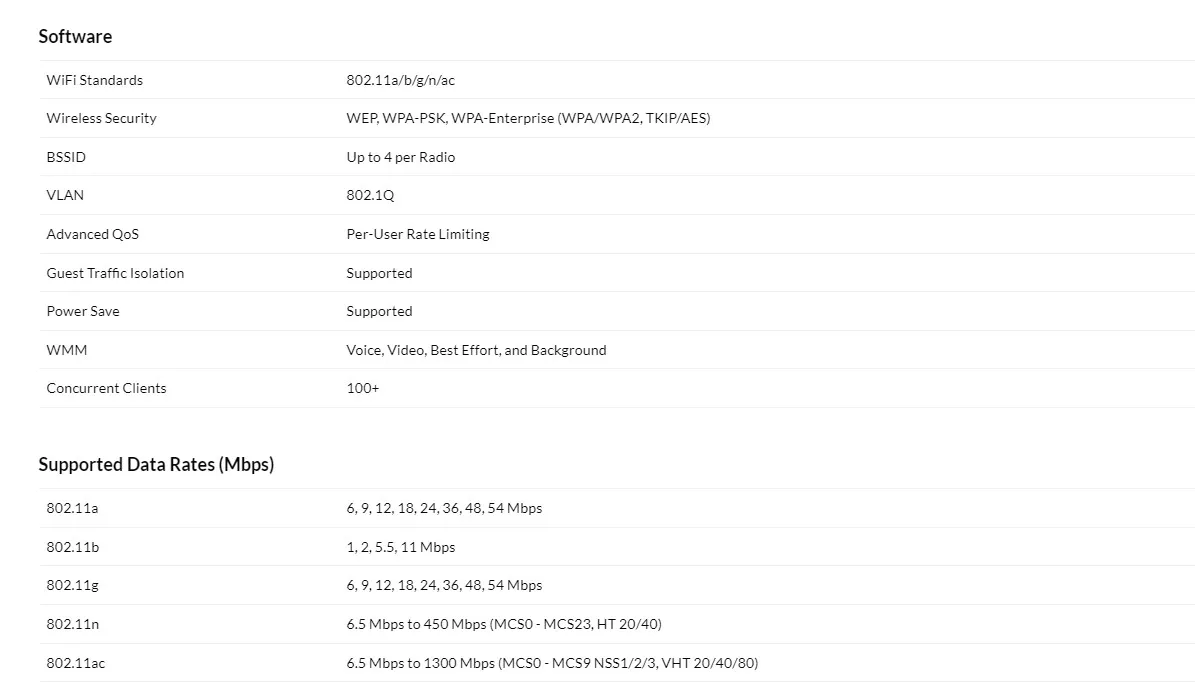The image size is (1195, 695).
Task: Select the WMM row label
Action: coord(66,350)
